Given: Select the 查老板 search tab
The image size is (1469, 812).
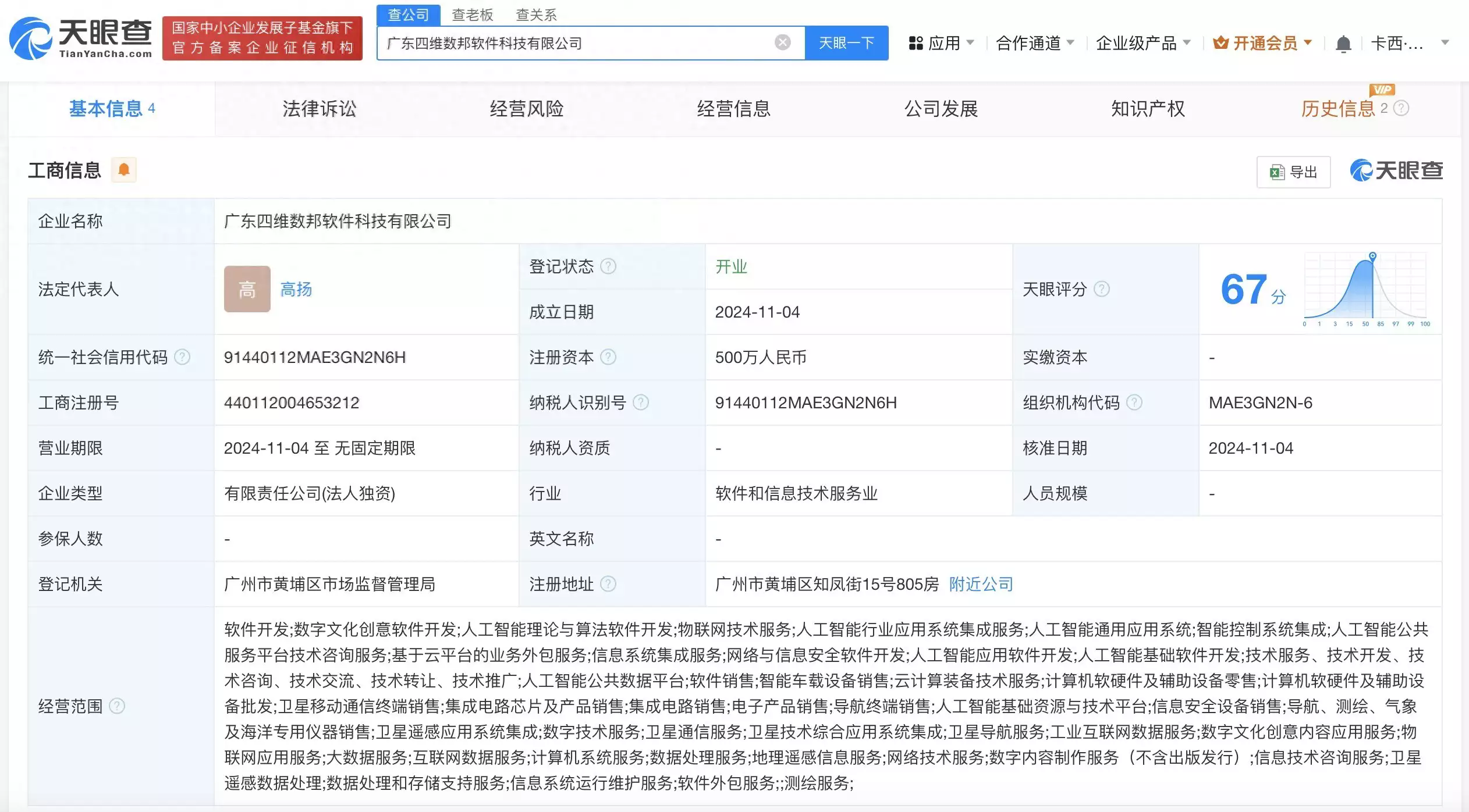Looking at the screenshot, I should pos(472,15).
